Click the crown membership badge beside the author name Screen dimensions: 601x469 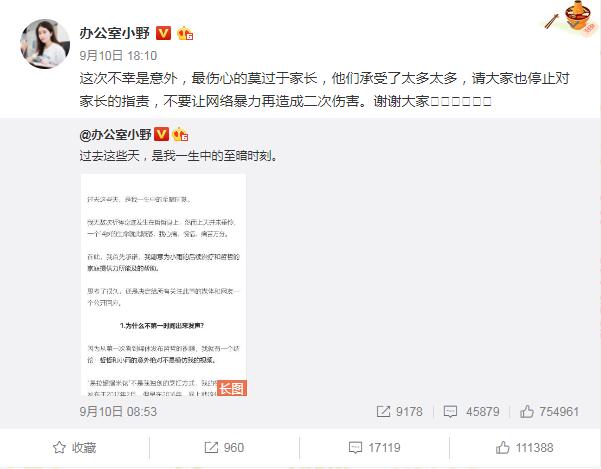click(x=185, y=33)
